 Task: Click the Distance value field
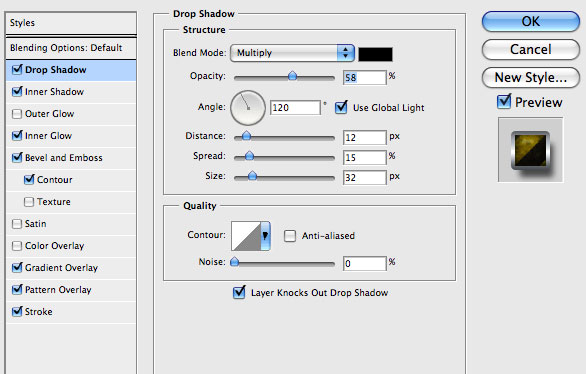pyautogui.click(x=364, y=137)
